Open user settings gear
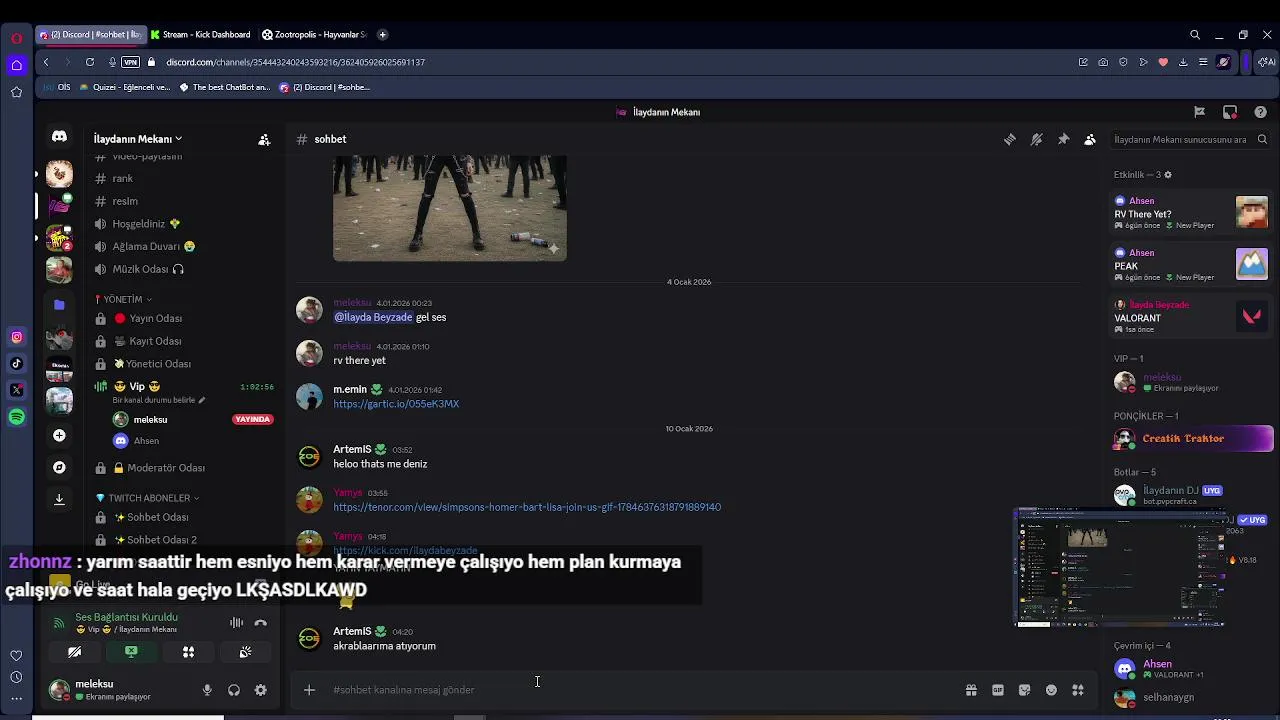The width and height of the screenshot is (1280, 720). pos(261,690)
